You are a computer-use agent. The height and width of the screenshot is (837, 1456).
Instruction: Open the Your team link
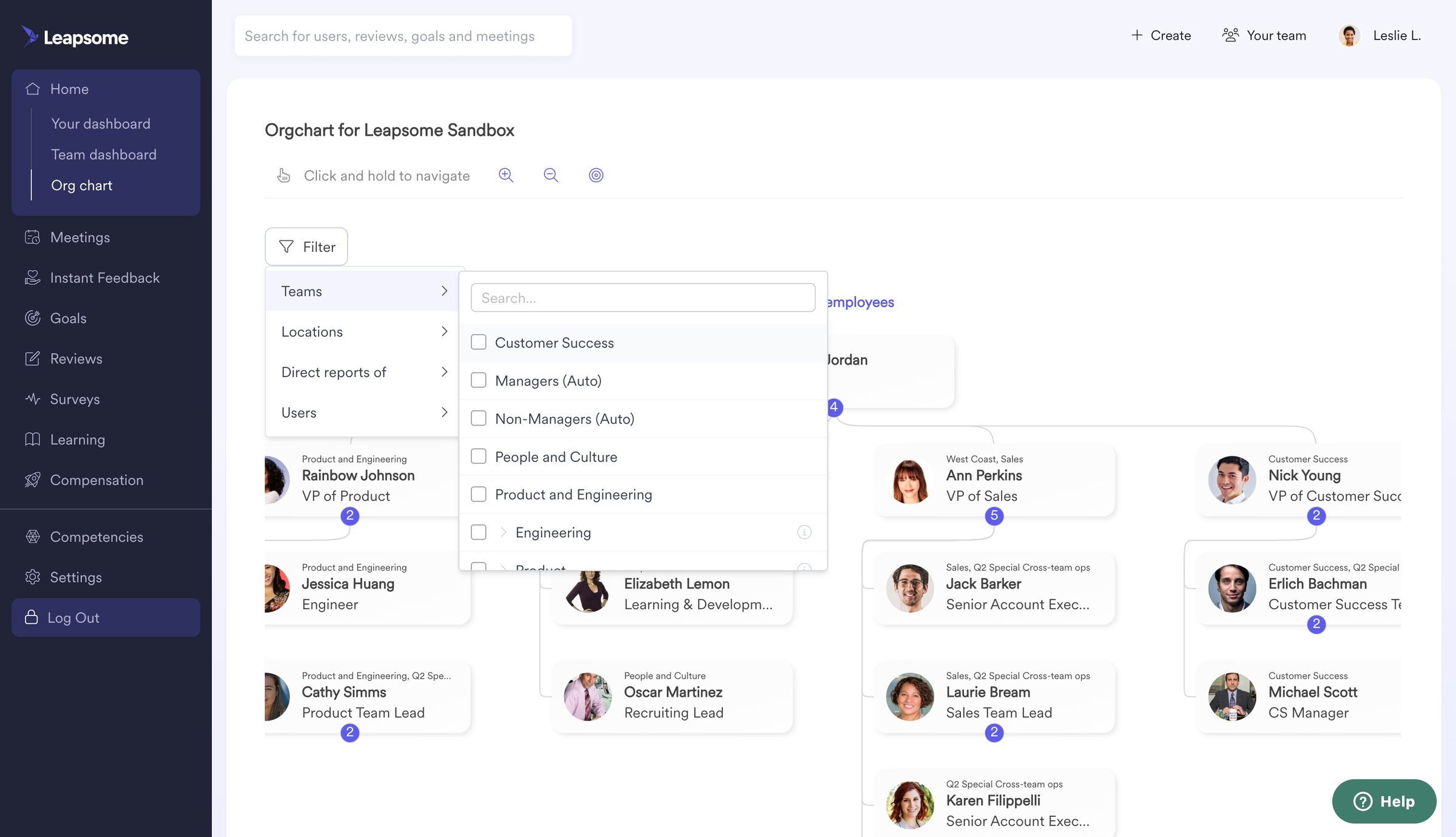pyautogui.click(x=1264, y=35)
